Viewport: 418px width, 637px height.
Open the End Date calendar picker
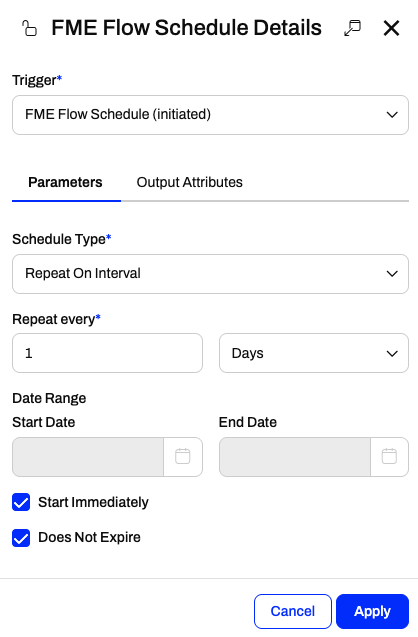[x=389, y=456]
